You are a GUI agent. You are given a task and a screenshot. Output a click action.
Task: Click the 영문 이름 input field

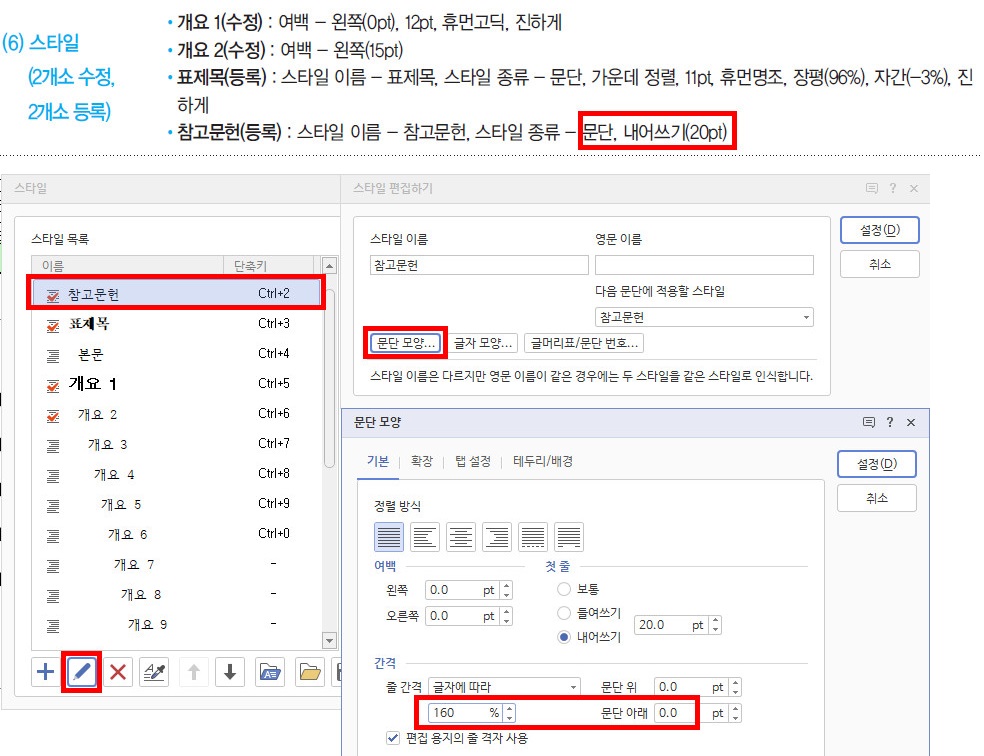[x=704, y=265]
